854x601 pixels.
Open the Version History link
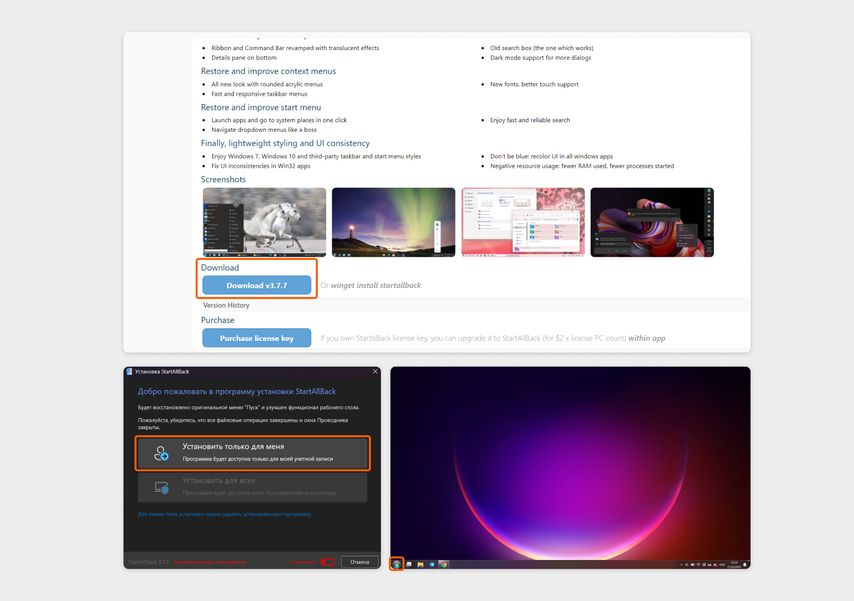pyautogui.click(x=226, y=305)
